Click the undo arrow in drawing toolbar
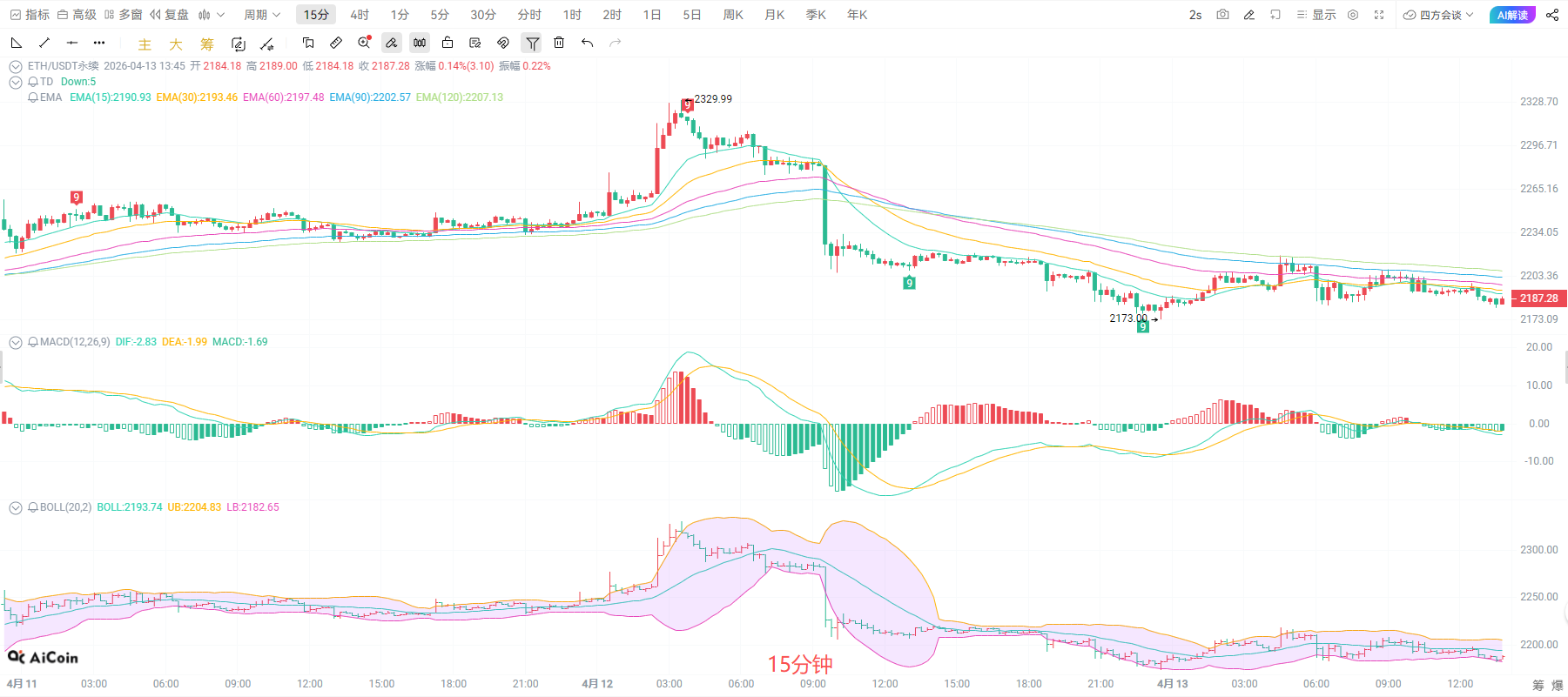Image resolution: width=1568 pixels, height=697 pixels. 588,43
